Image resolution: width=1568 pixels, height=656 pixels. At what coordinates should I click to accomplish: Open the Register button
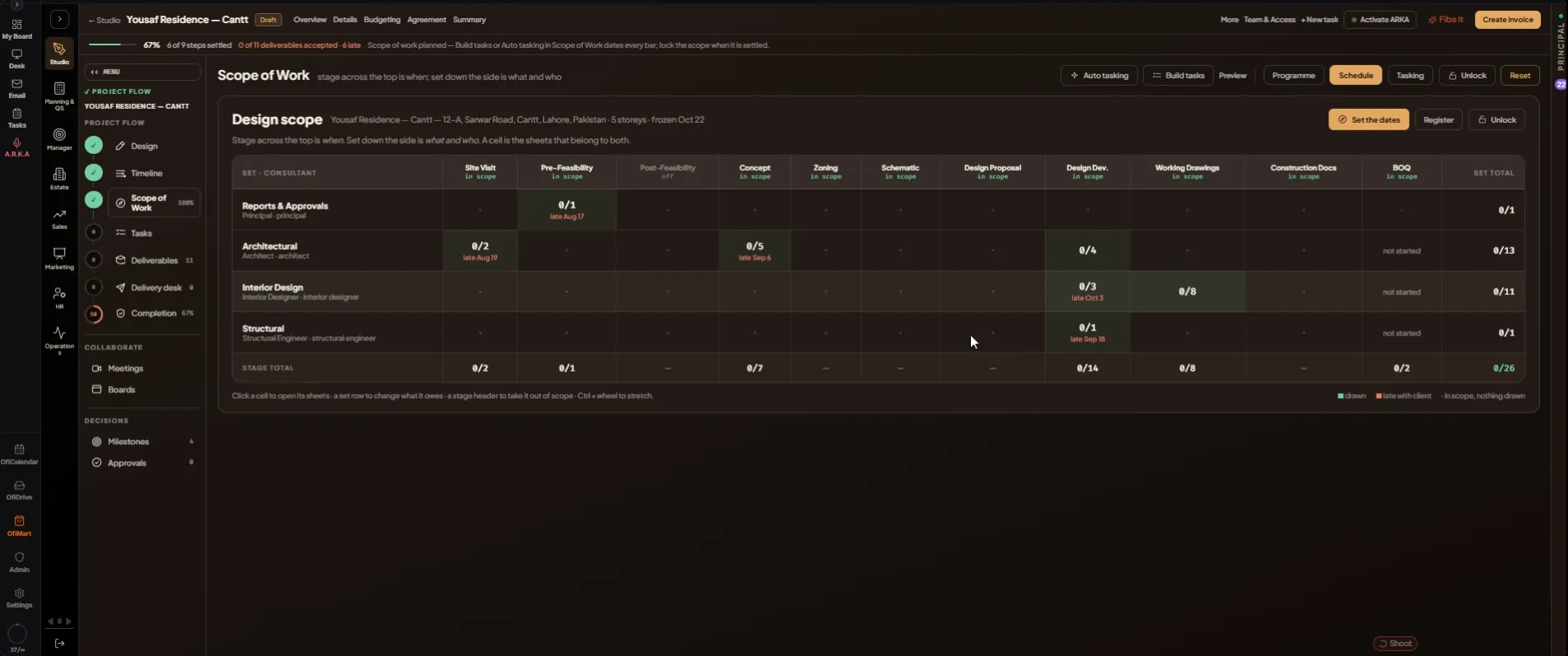(x=1438, y=119)
